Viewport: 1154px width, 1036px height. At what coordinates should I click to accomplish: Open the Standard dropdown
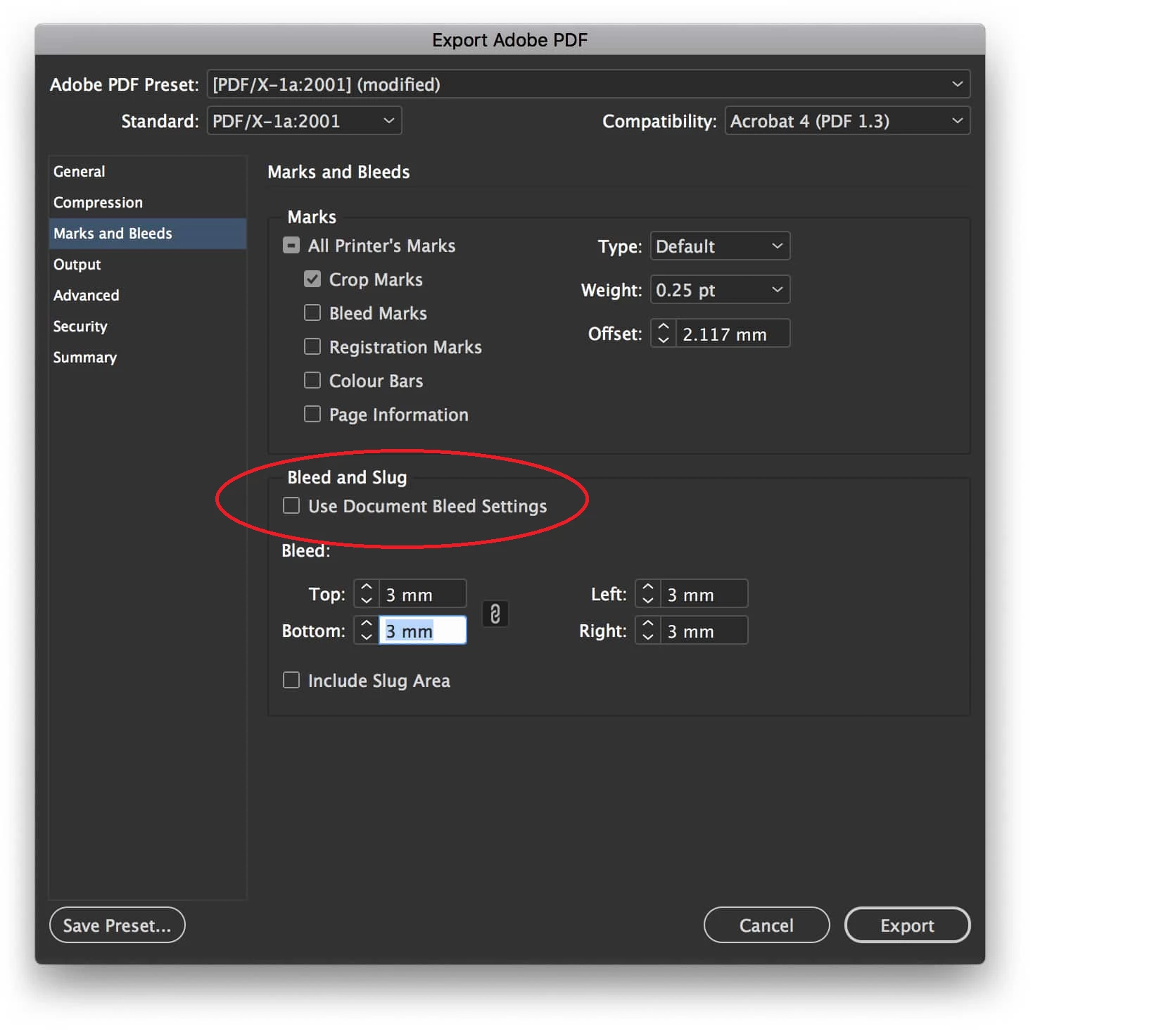click(x=304, y=121)
